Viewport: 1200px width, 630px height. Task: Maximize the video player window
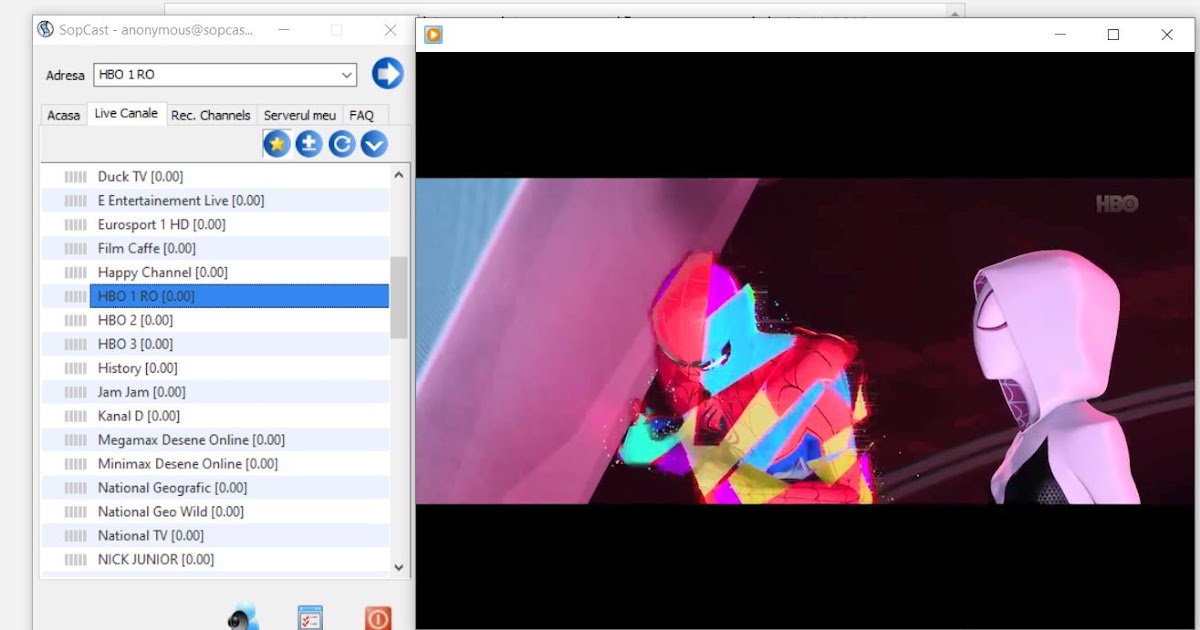pyautogui.click(x=1113, y=35)
